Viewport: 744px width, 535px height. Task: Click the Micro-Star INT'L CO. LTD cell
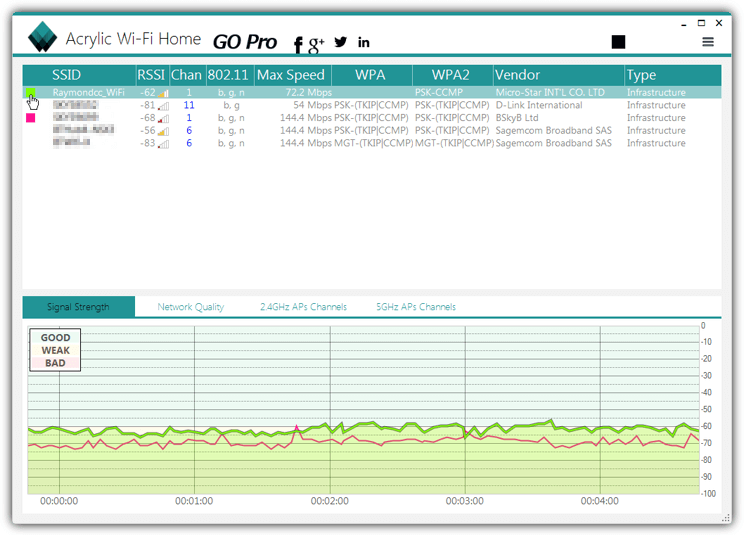tap(550, 92)
